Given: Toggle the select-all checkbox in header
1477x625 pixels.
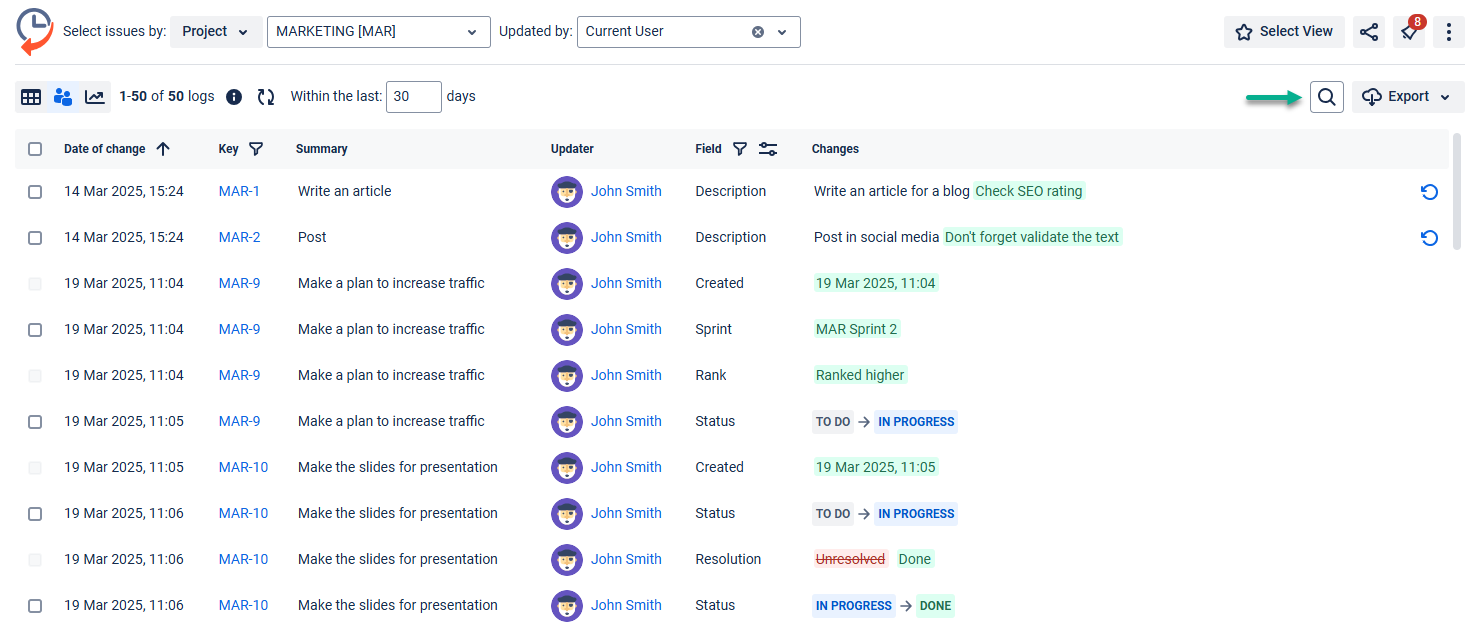Looking at the screenshot, I should (35, 149).
